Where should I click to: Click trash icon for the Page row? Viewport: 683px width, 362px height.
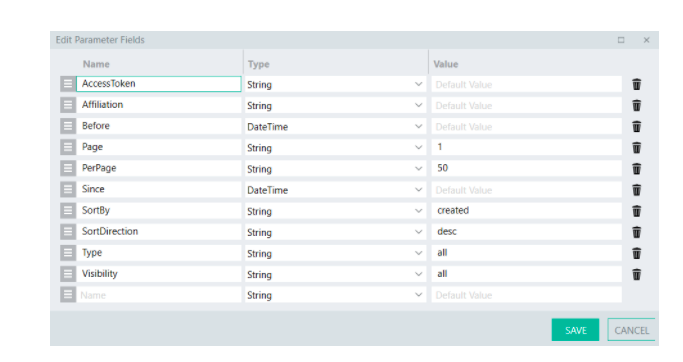(636, 148)
